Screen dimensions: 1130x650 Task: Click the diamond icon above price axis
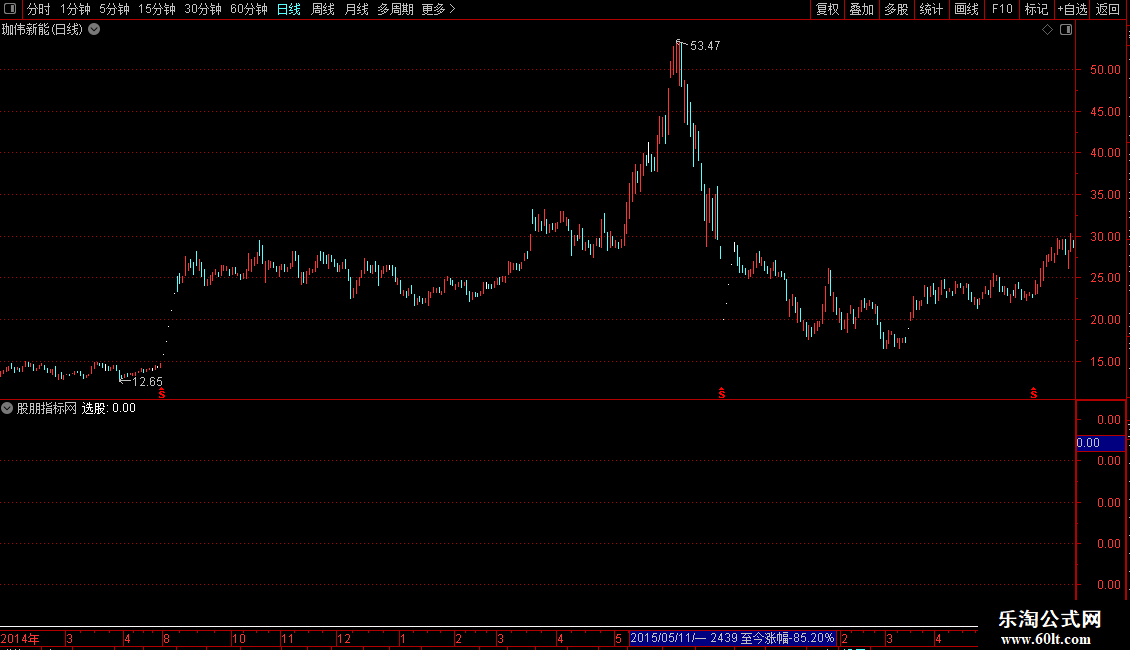click(x=1047, y=30)
